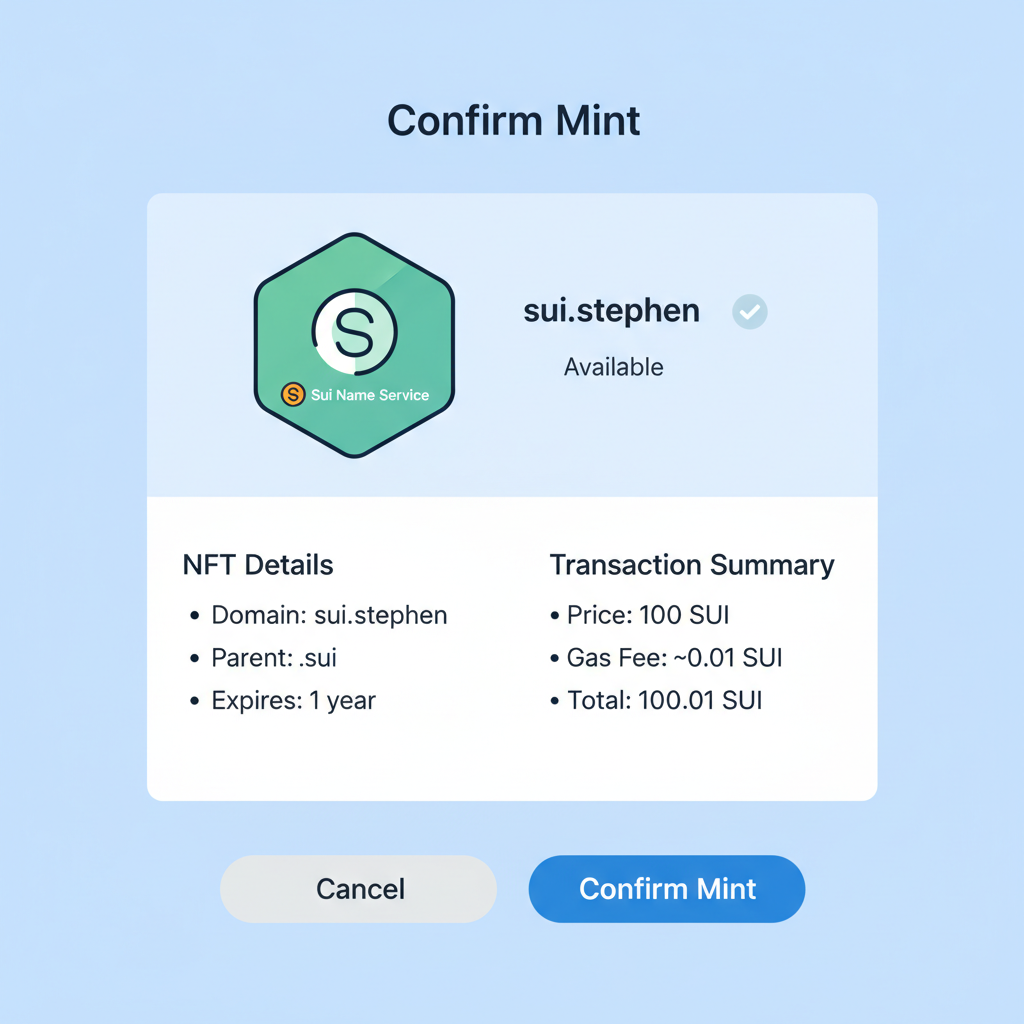The image size is (1024, 1024).
Task: Select the sui.stephen domain name
Action: pos(611,310)
